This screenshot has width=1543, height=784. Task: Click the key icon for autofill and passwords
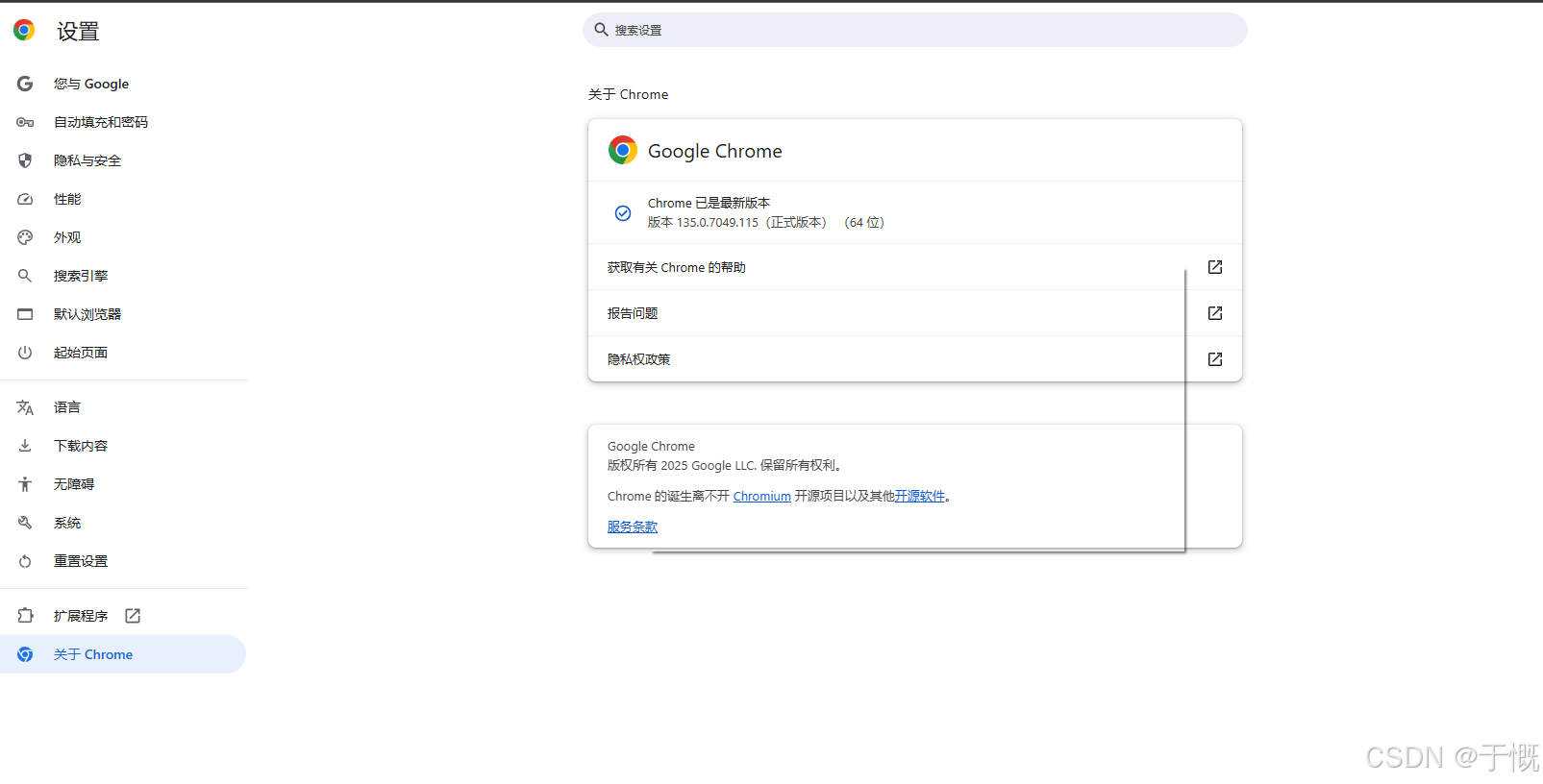[25, 122]
